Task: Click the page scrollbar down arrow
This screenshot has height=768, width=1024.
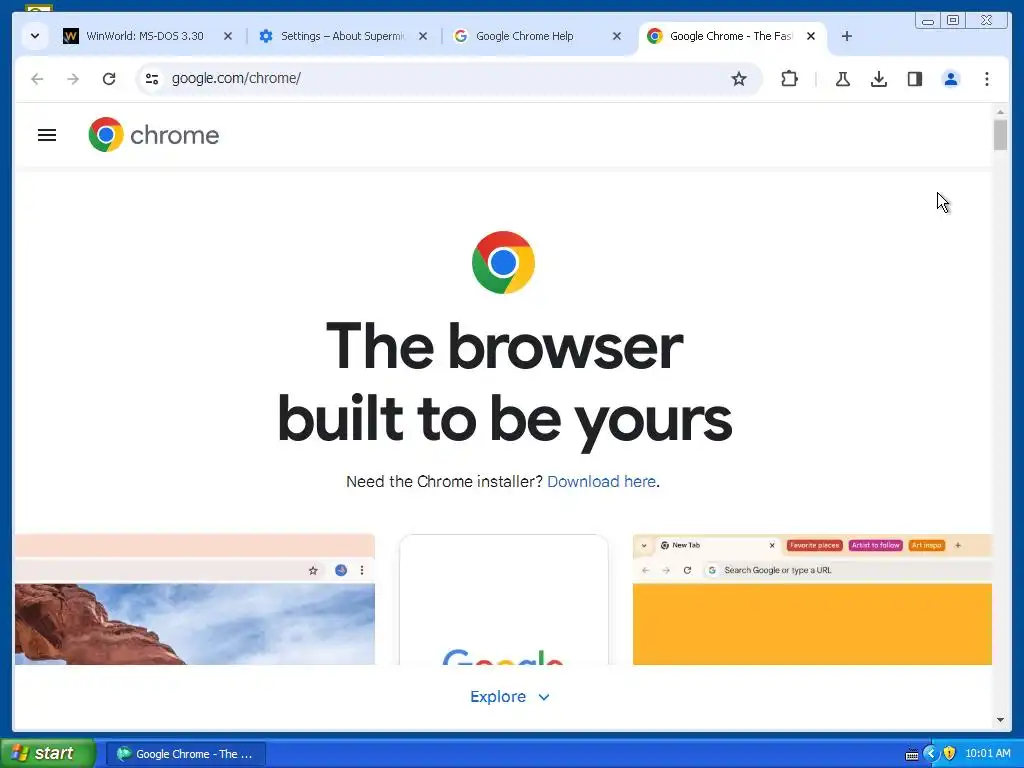Action: click(1000, 720)
